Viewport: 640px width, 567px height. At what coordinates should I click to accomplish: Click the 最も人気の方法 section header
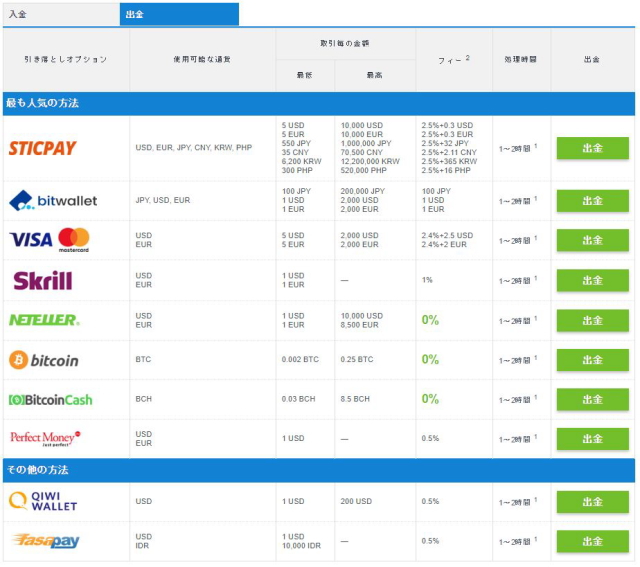319,103
